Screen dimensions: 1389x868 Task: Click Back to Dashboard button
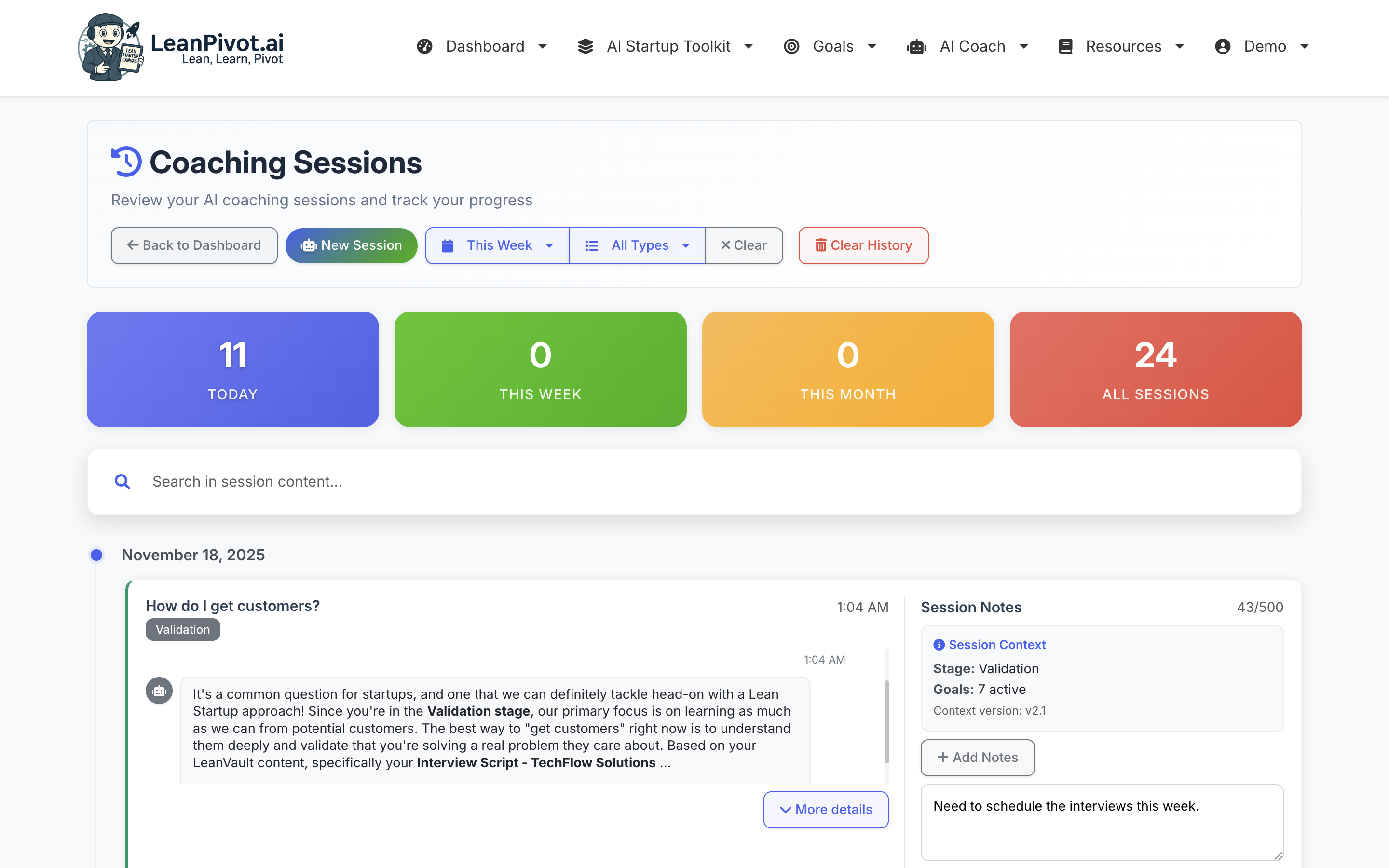coord(194,246)
